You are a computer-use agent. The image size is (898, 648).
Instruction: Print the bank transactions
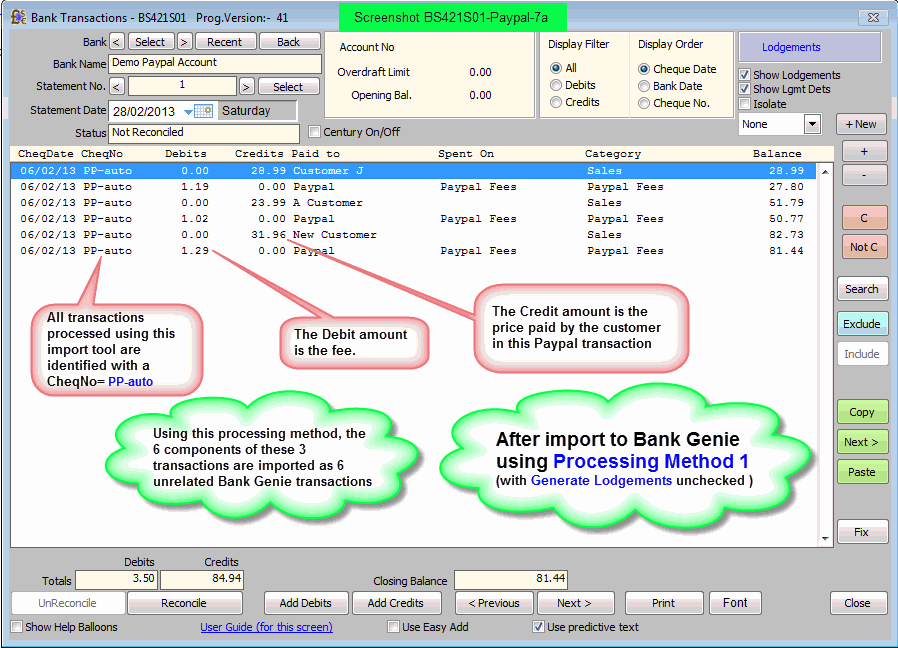[x=664, y=603]
